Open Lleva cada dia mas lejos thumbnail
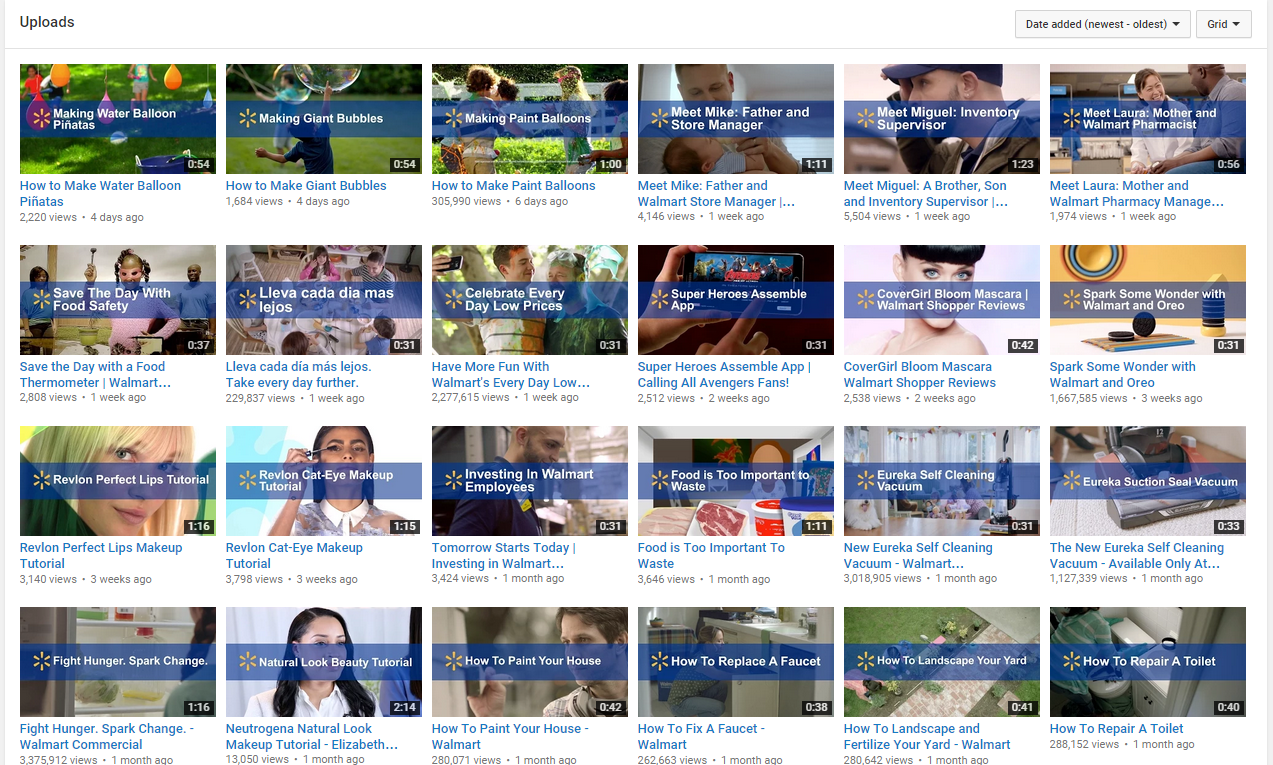This screenshot has width=1273, height=765. tap(324, 300)
